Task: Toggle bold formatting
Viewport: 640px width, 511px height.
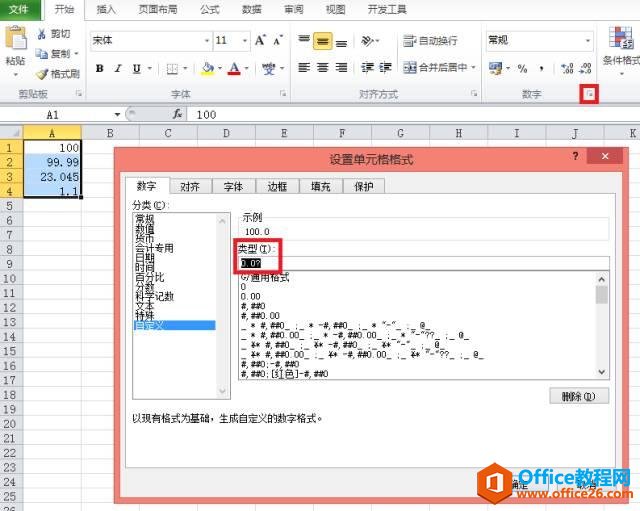Action: tap(100, 69)
